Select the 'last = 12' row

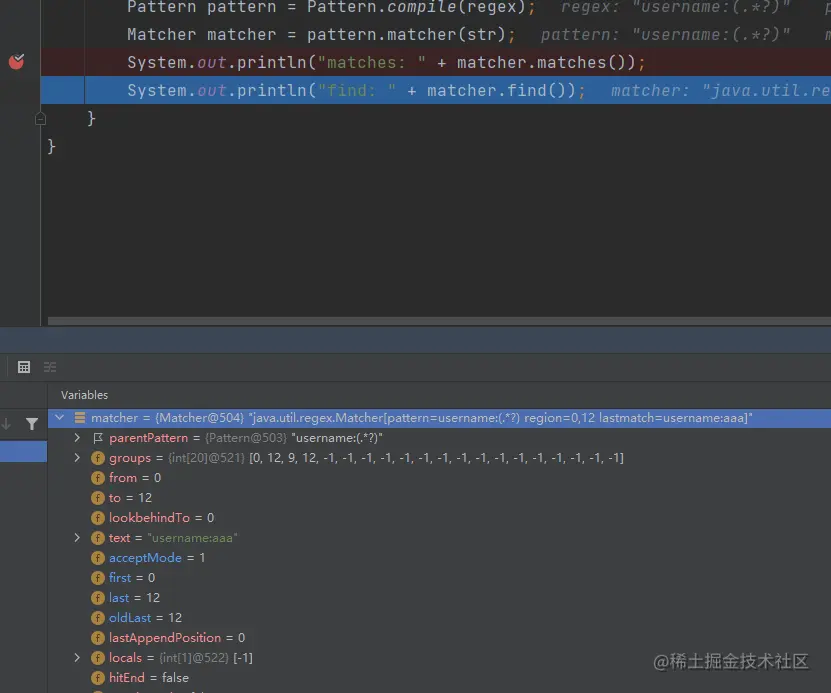coord(439,598)
